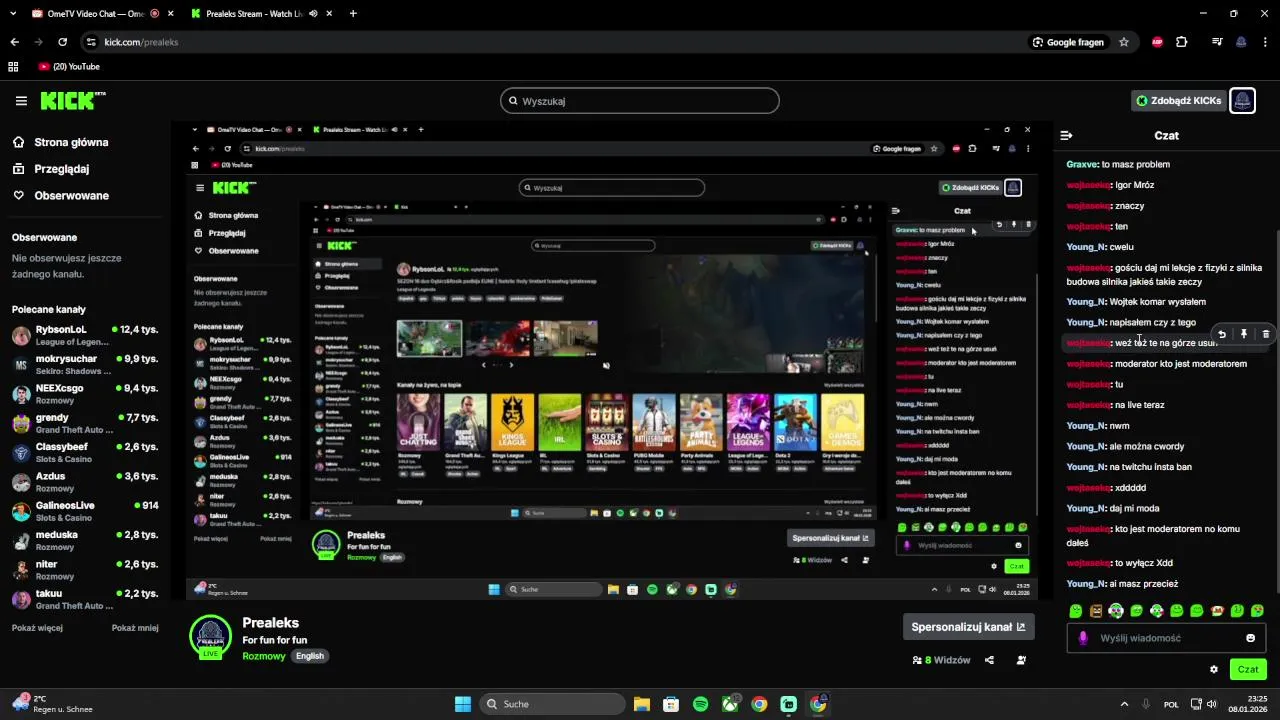Screen dimensions: 1280x720
Task: Expand list with Pokaż więcej
Action: 37,628
